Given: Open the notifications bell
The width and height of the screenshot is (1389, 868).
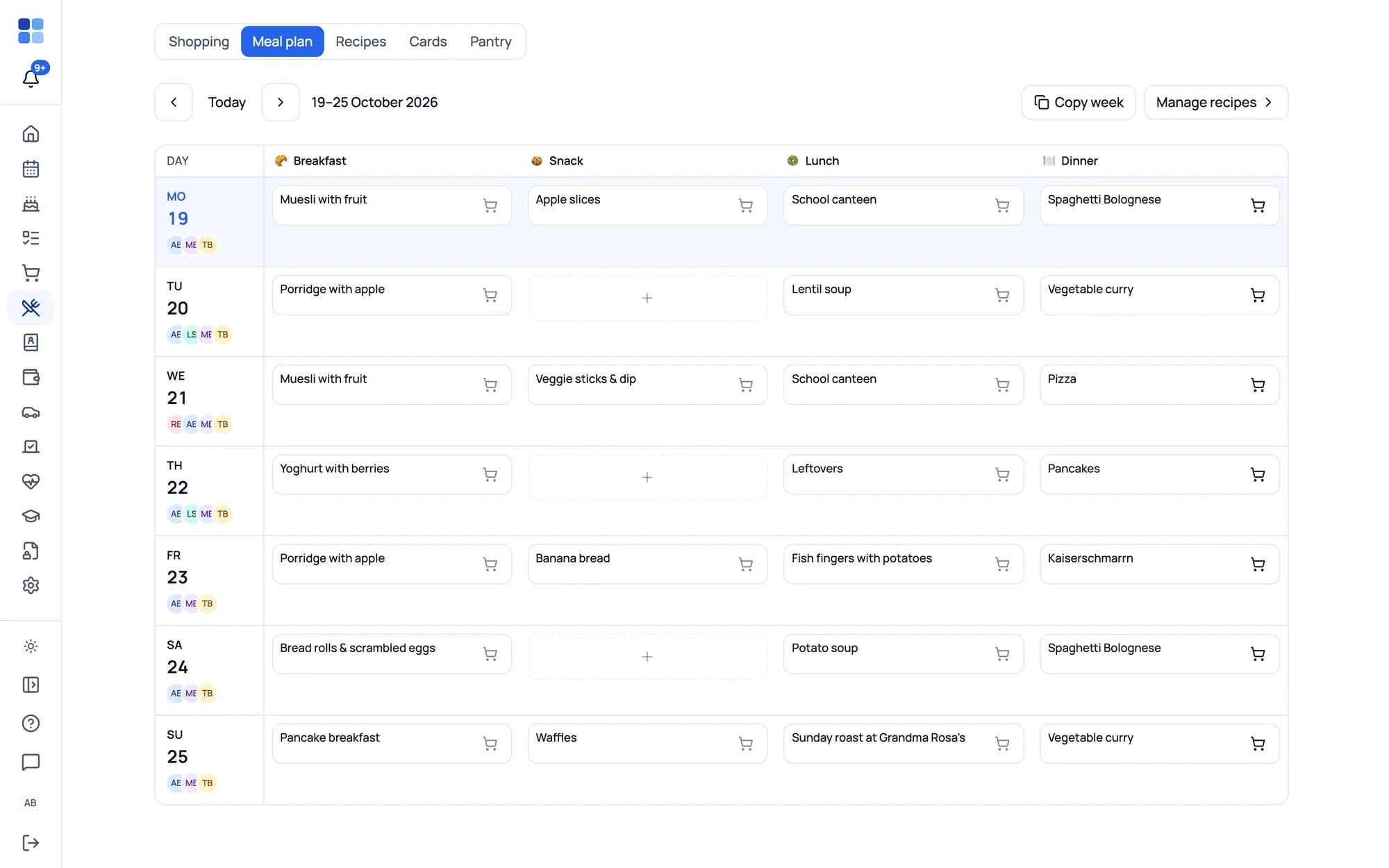Looking at the screenshot, I should pyautogui.click(x=31, y=78).
